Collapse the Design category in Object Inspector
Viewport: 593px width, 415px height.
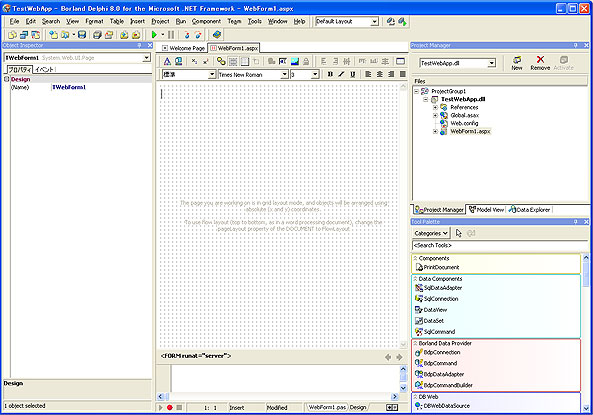pyautogui.click(x=6, y=79)
